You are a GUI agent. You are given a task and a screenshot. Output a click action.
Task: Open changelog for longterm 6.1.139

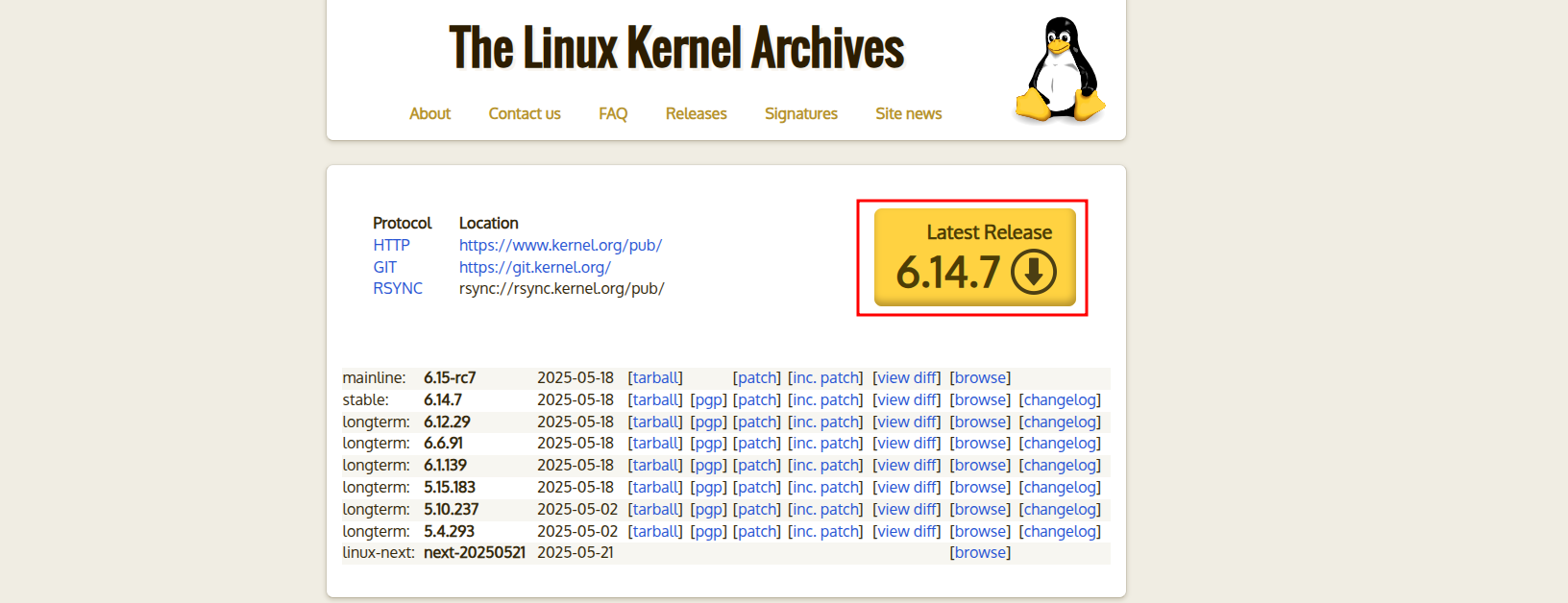[x=1060, y=465]
